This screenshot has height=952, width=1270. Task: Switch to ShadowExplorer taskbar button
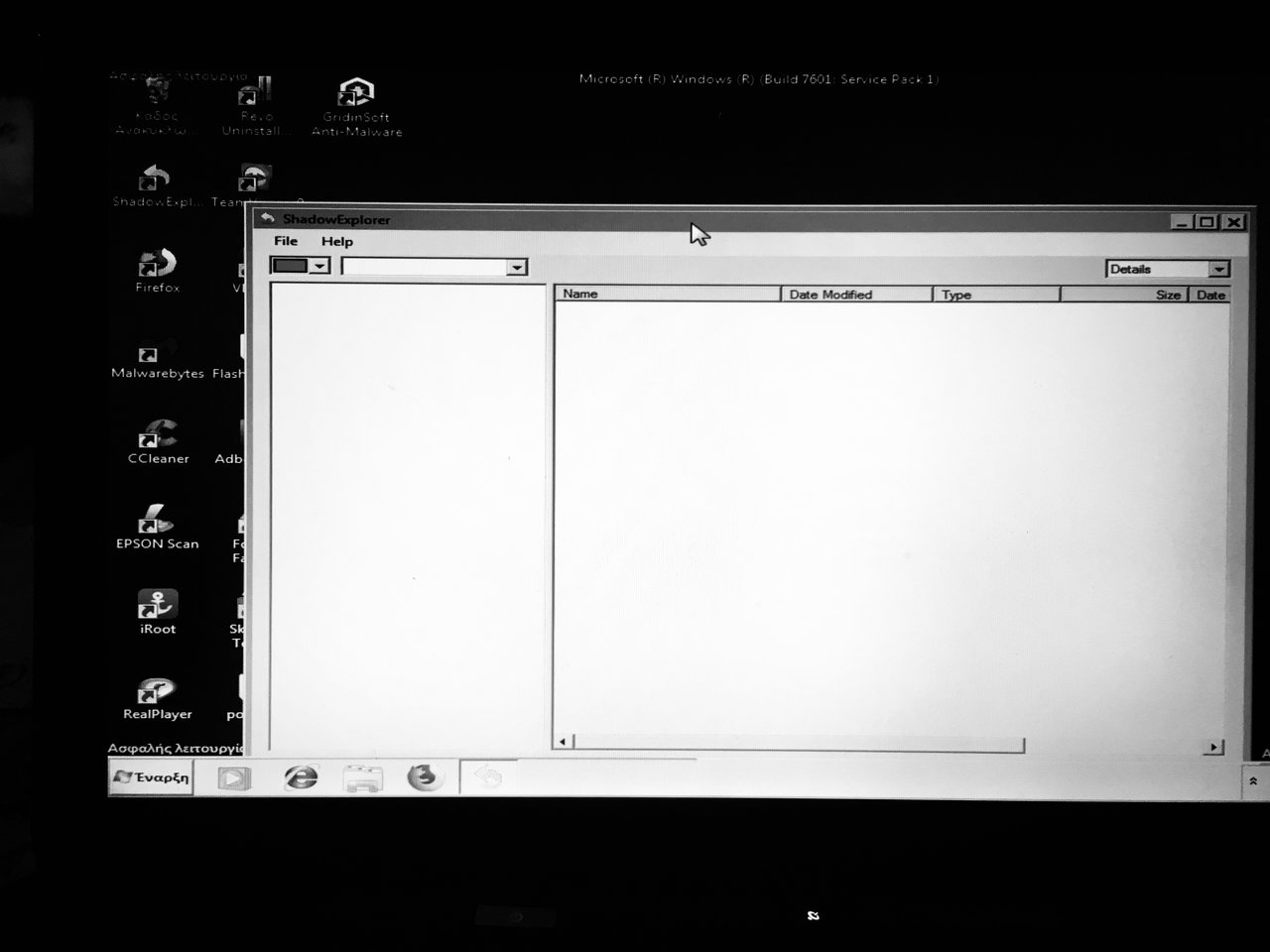[488, 777]
